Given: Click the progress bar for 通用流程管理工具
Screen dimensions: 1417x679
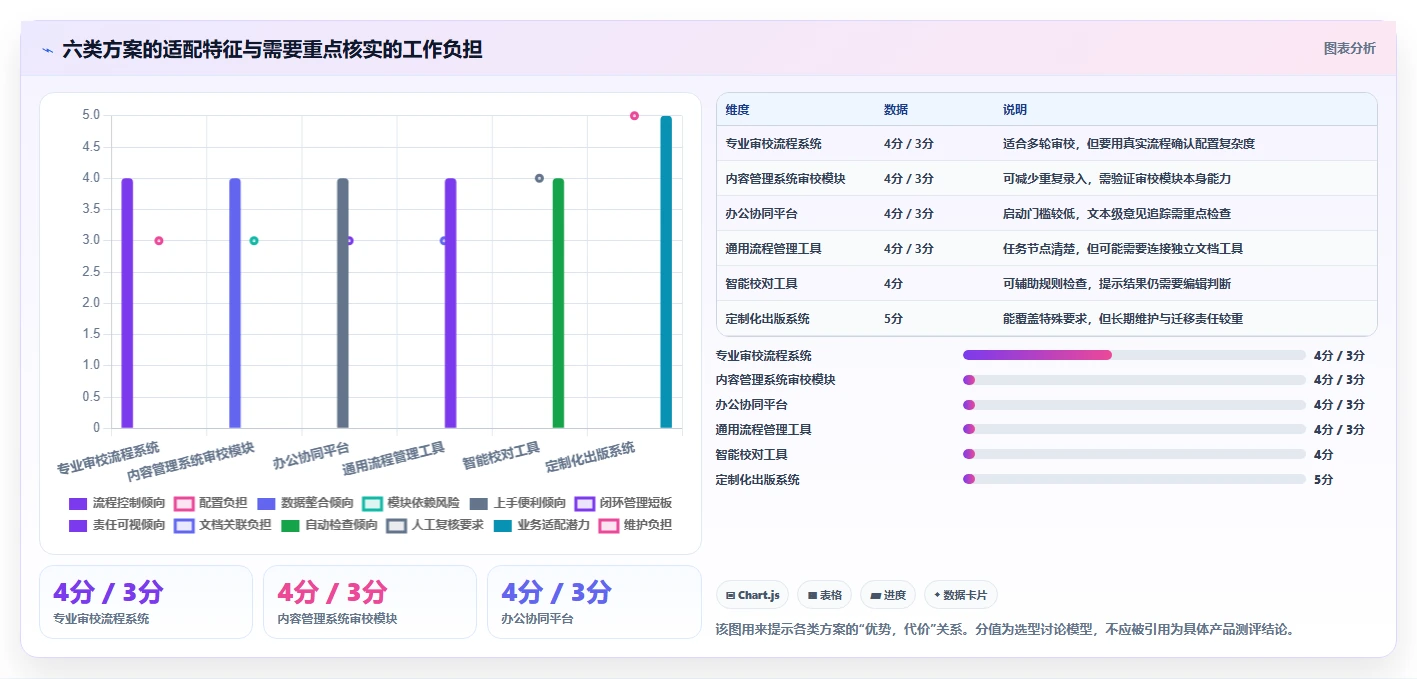Looking at the screenshot, I should pos(1134,430).
